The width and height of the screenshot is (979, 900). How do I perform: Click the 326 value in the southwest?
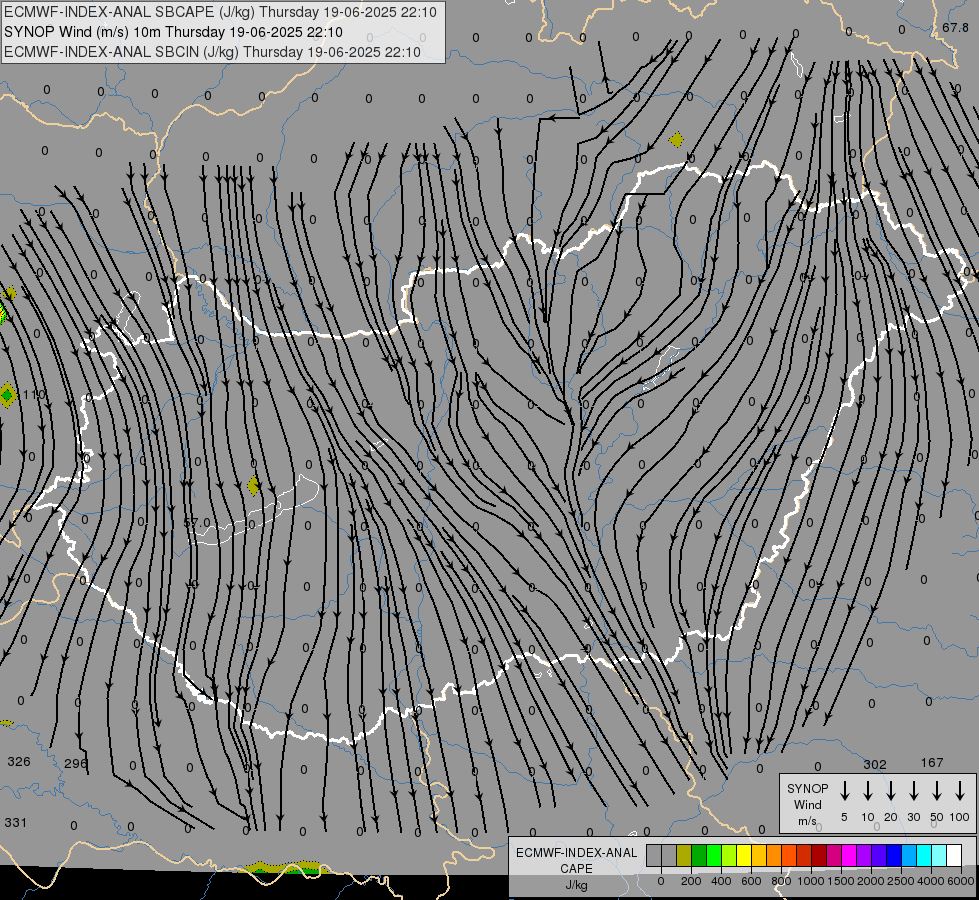19,761
